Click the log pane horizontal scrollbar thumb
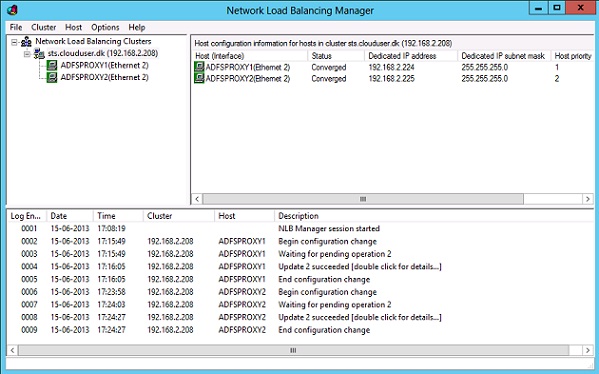Viewport: 599px width, 374px height. click(293, 350)
